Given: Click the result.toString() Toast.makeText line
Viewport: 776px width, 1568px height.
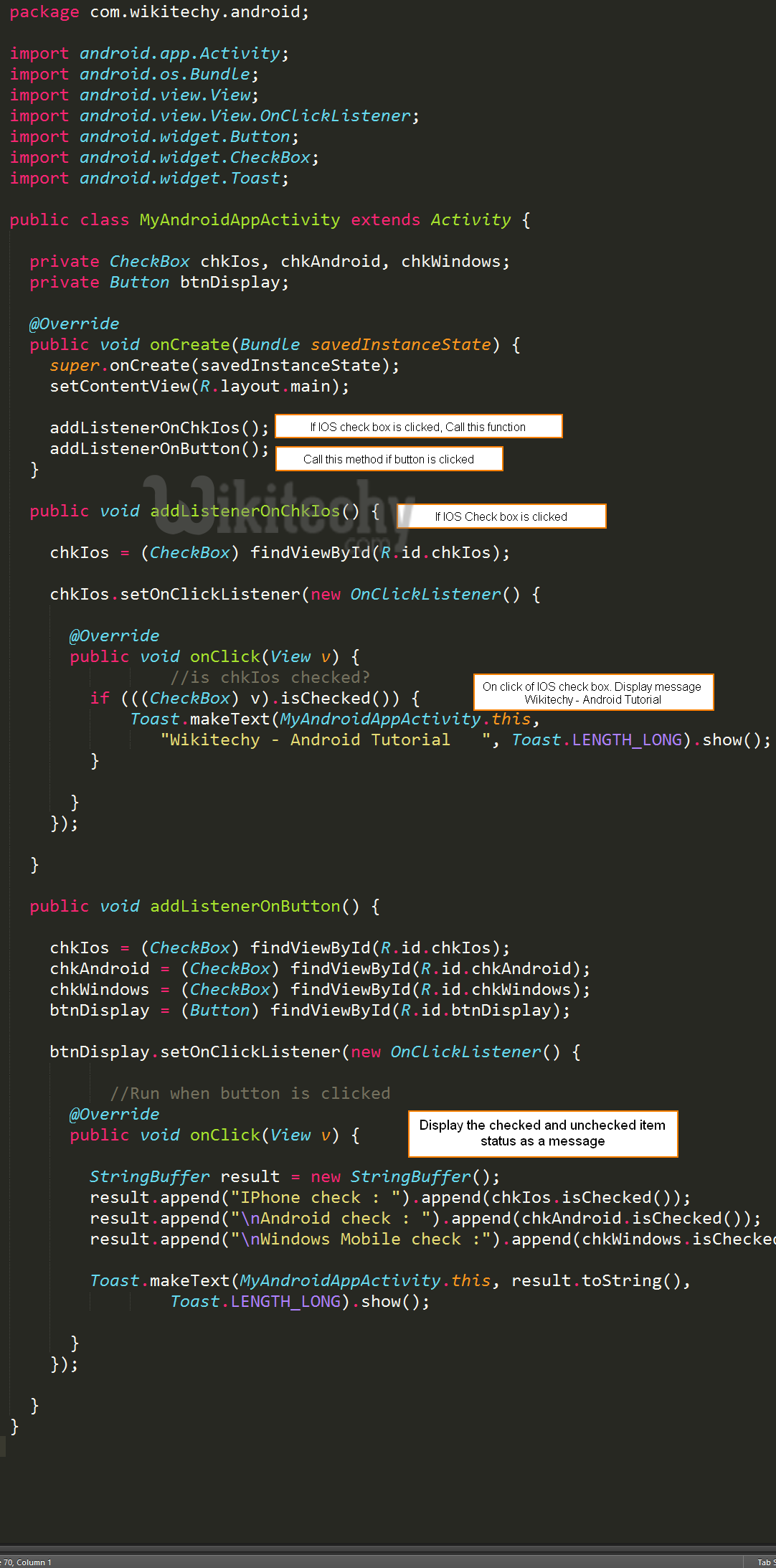Looking at the screenshot, I should [390, 1281].
